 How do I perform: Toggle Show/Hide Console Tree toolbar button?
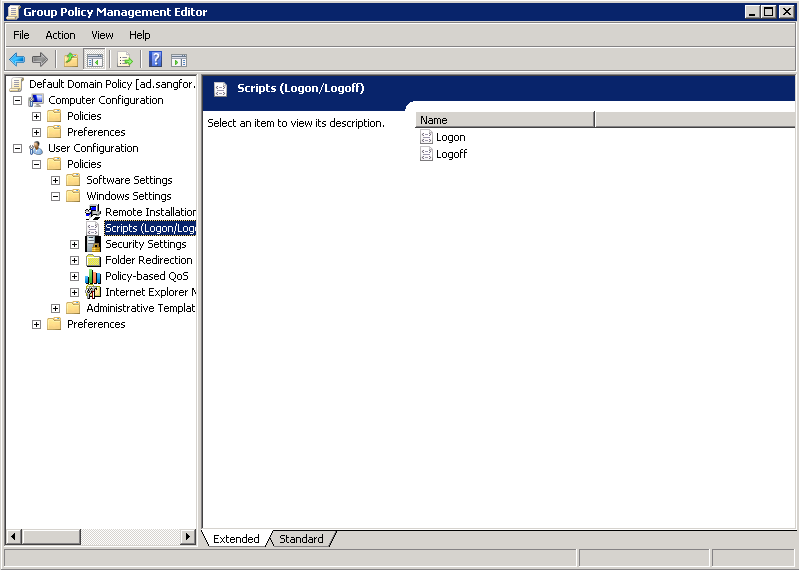pos(95,59)
